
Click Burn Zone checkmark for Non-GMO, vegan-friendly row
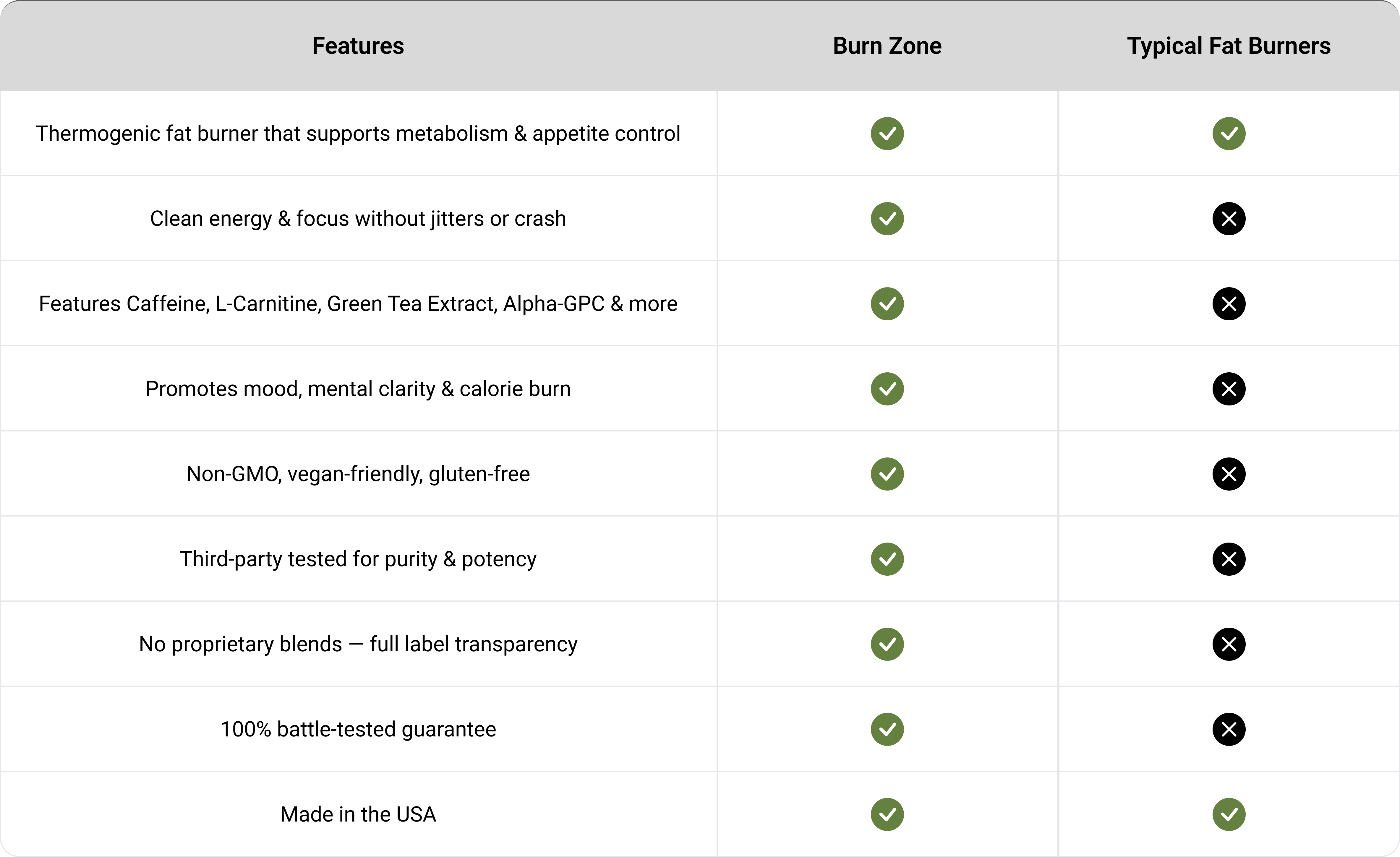(x=887, y=474)
